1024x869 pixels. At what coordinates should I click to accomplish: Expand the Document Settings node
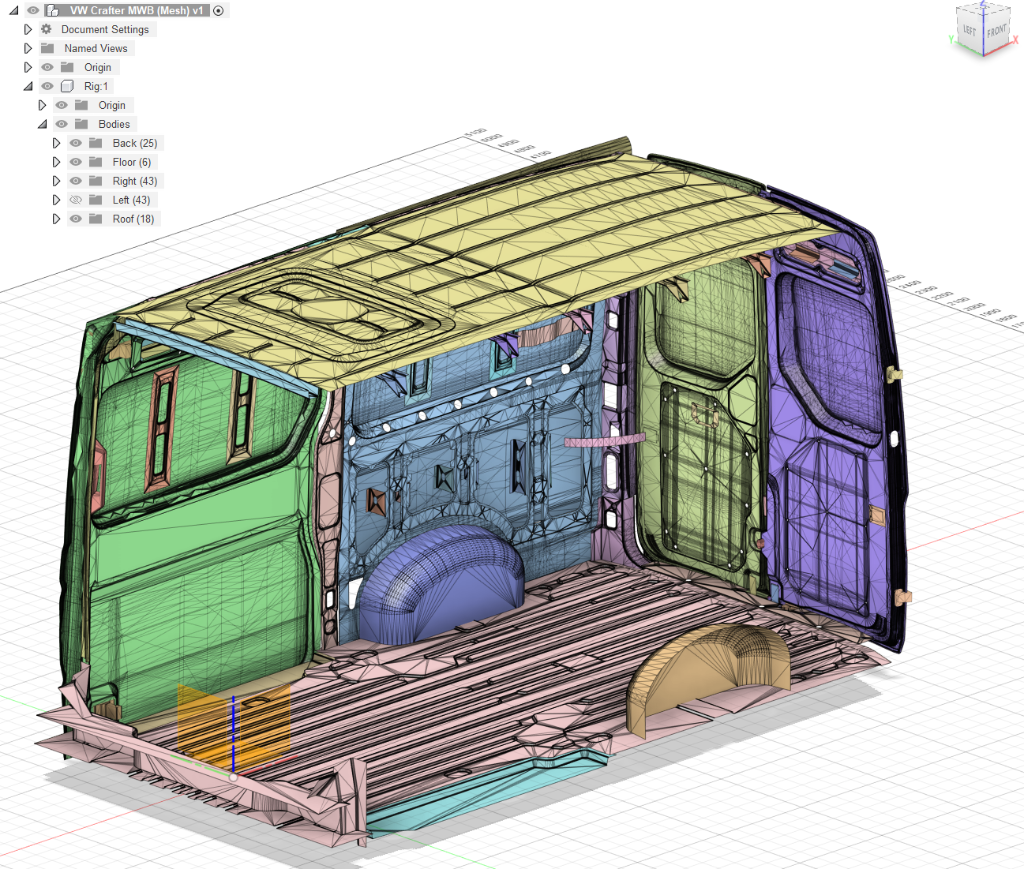(28, 29)
